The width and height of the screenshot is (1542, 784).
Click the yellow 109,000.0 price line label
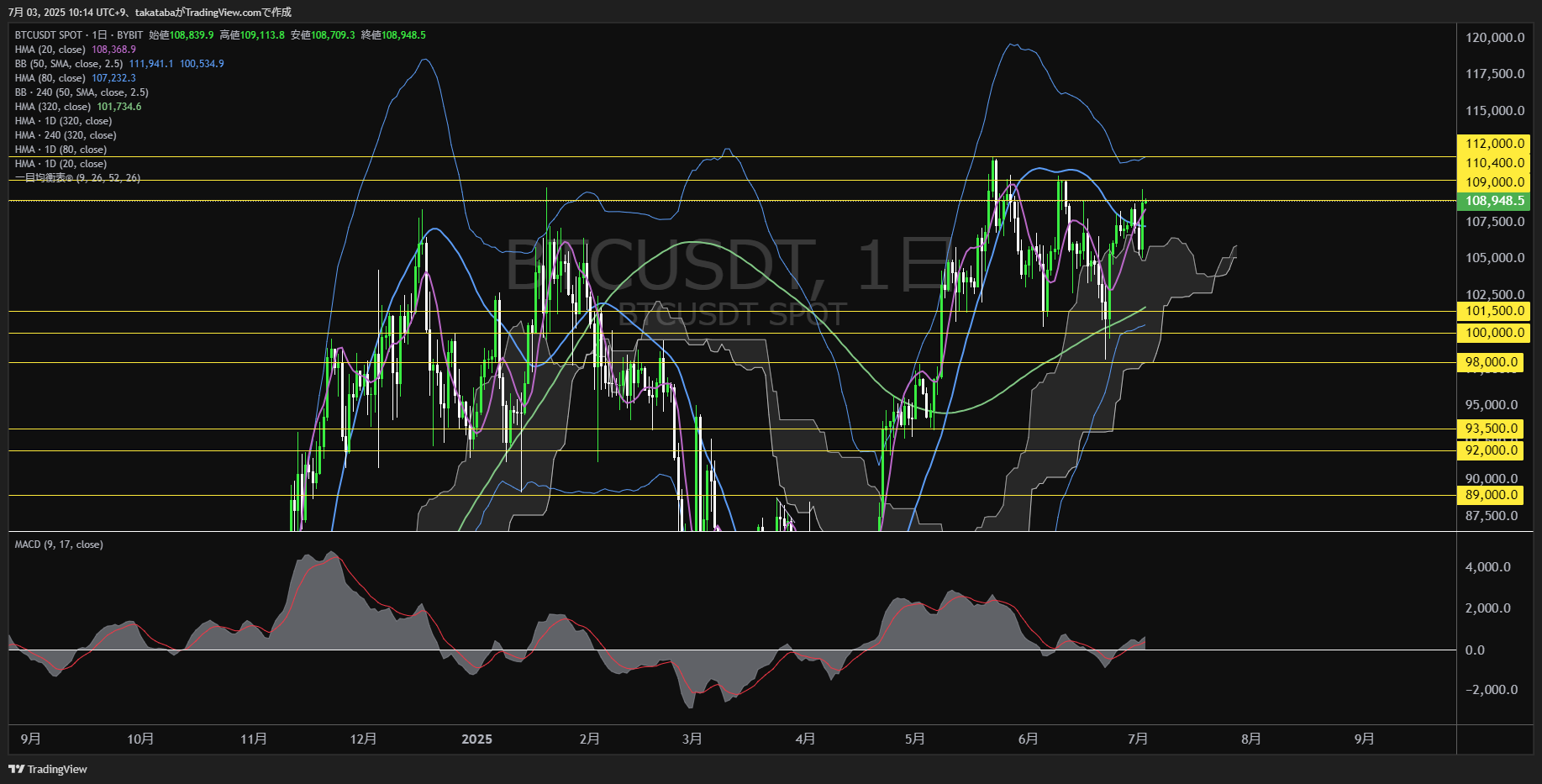[x=1494, y=182]
